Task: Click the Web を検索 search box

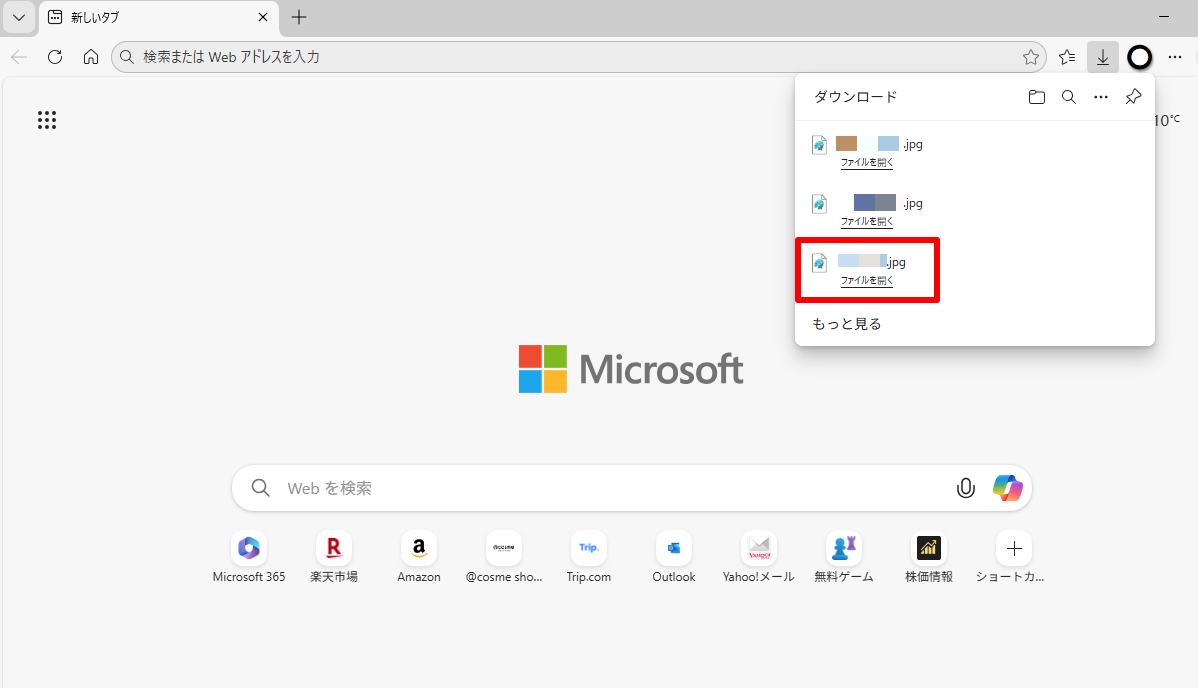Action: 600,488
